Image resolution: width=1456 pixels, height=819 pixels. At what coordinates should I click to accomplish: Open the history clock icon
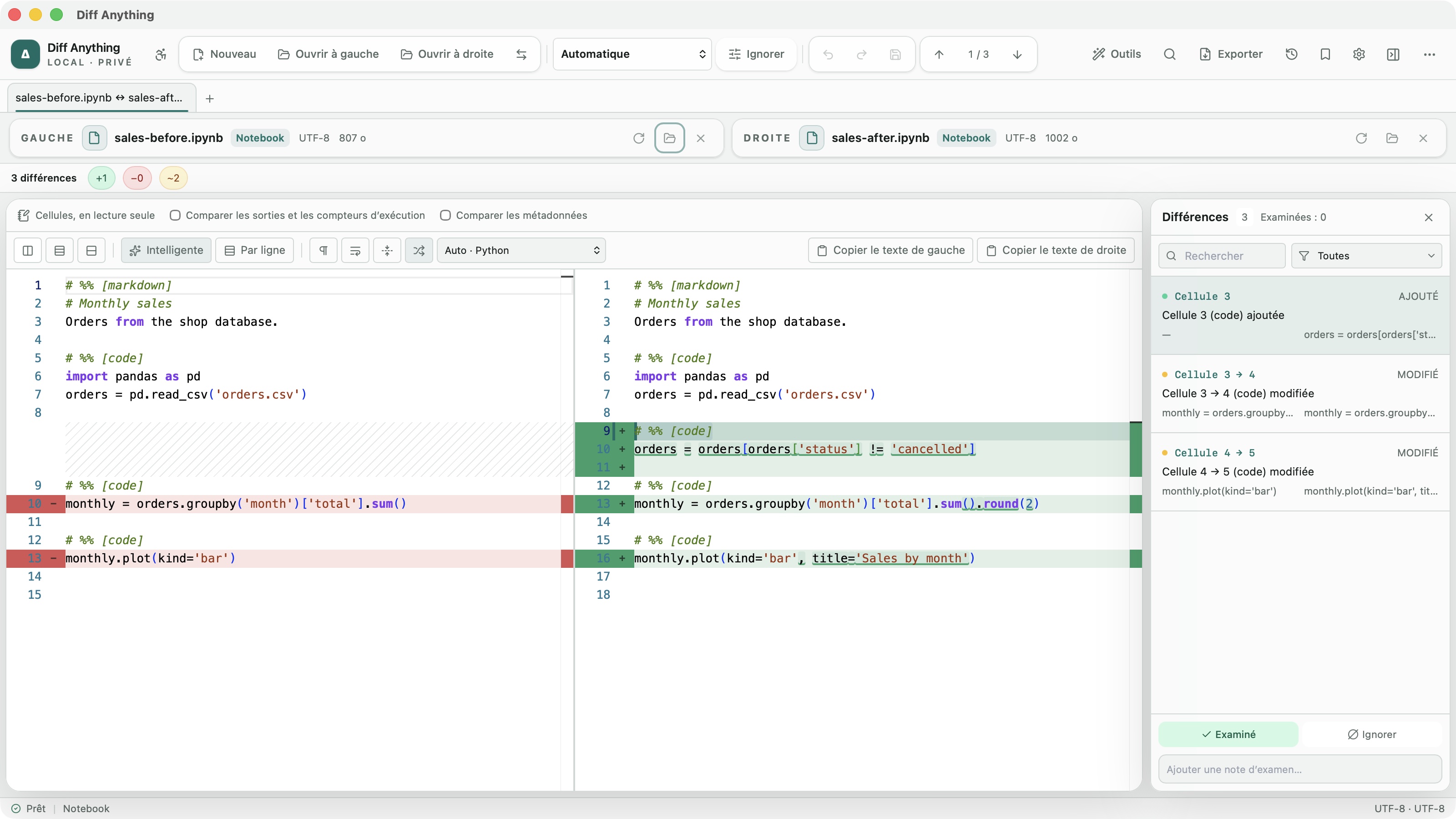pos(1292,54)
